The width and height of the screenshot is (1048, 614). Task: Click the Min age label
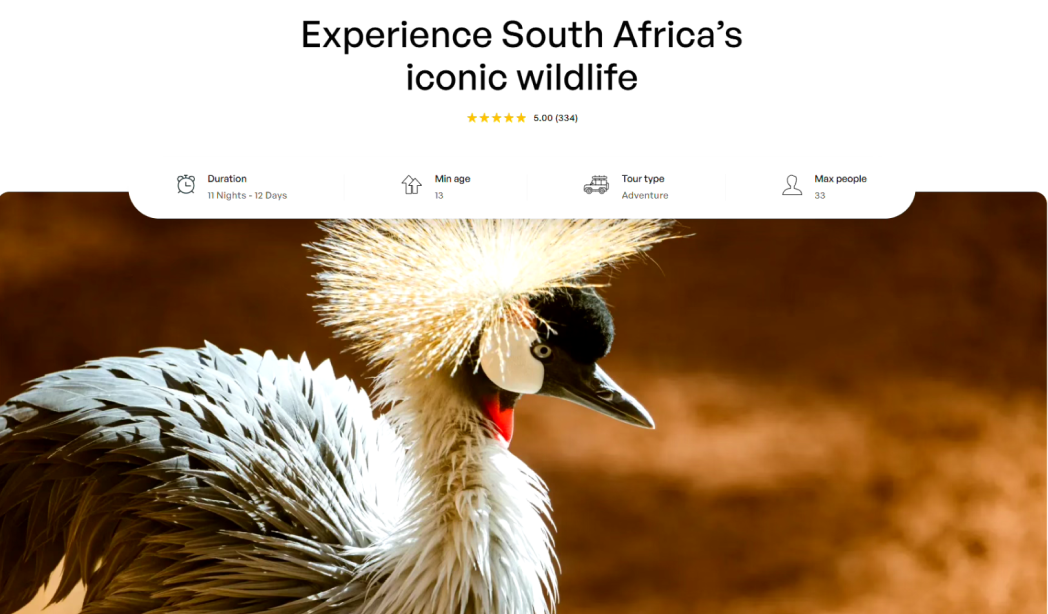(x=452, y=178)
